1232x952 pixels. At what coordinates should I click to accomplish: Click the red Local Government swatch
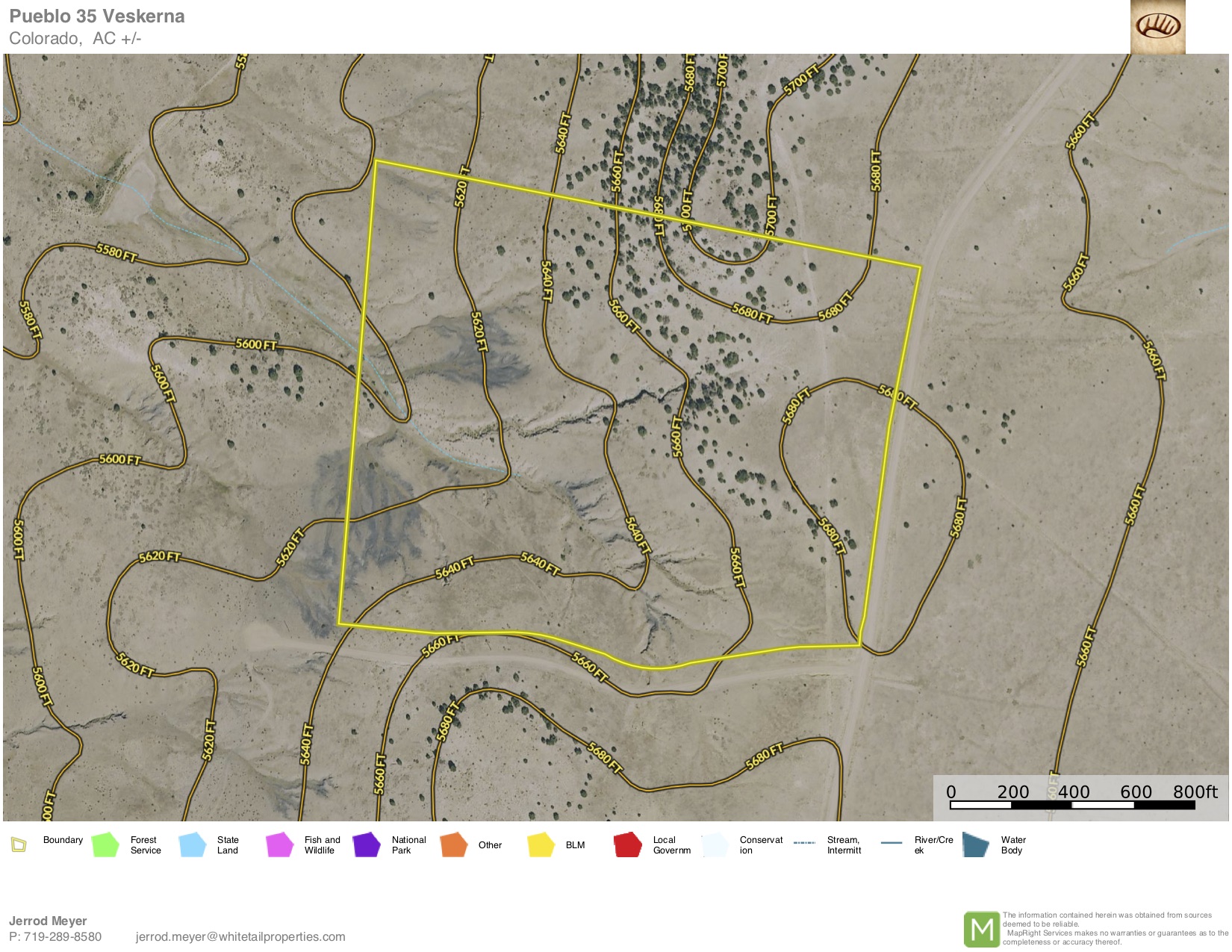627,844
